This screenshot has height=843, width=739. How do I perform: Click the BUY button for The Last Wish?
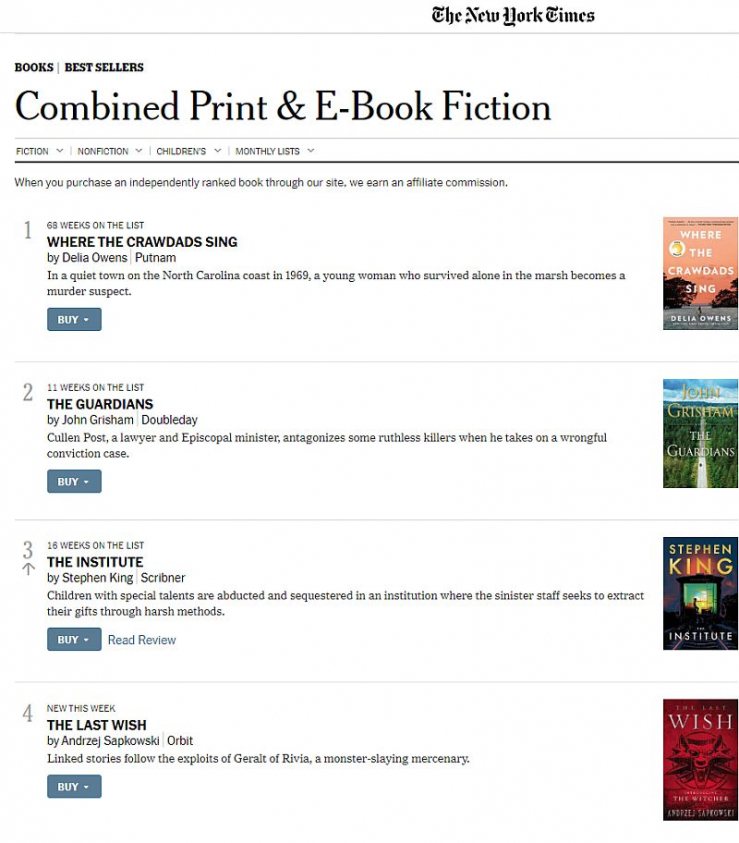74,786
